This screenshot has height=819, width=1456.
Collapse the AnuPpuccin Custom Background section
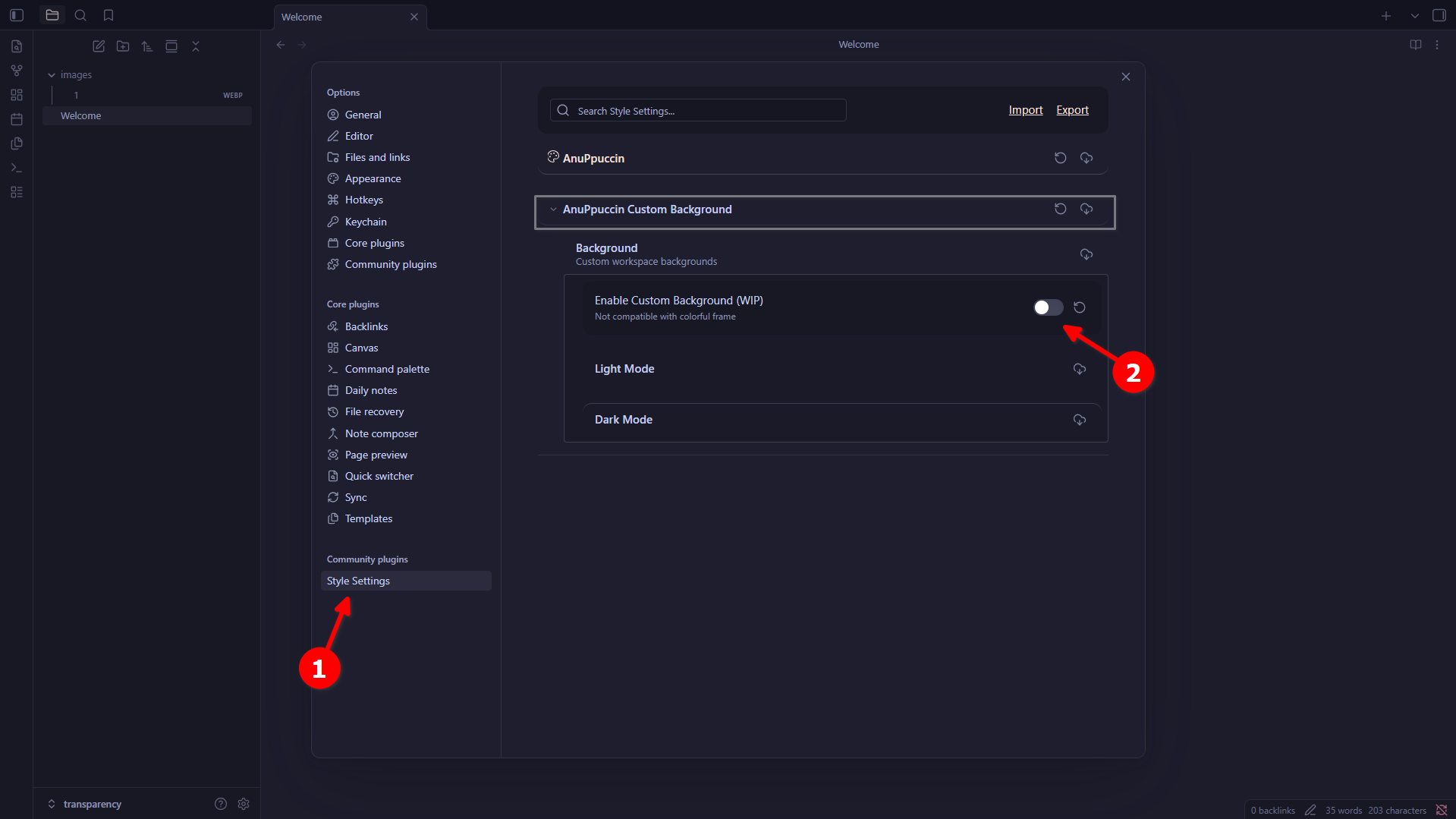click(x=553, y=209)
